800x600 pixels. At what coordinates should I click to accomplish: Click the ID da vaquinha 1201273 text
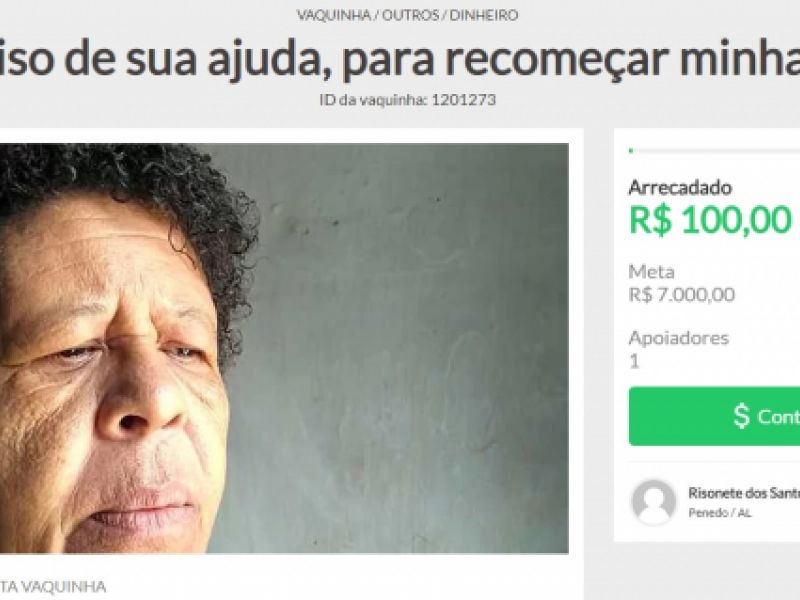point(407,99)
